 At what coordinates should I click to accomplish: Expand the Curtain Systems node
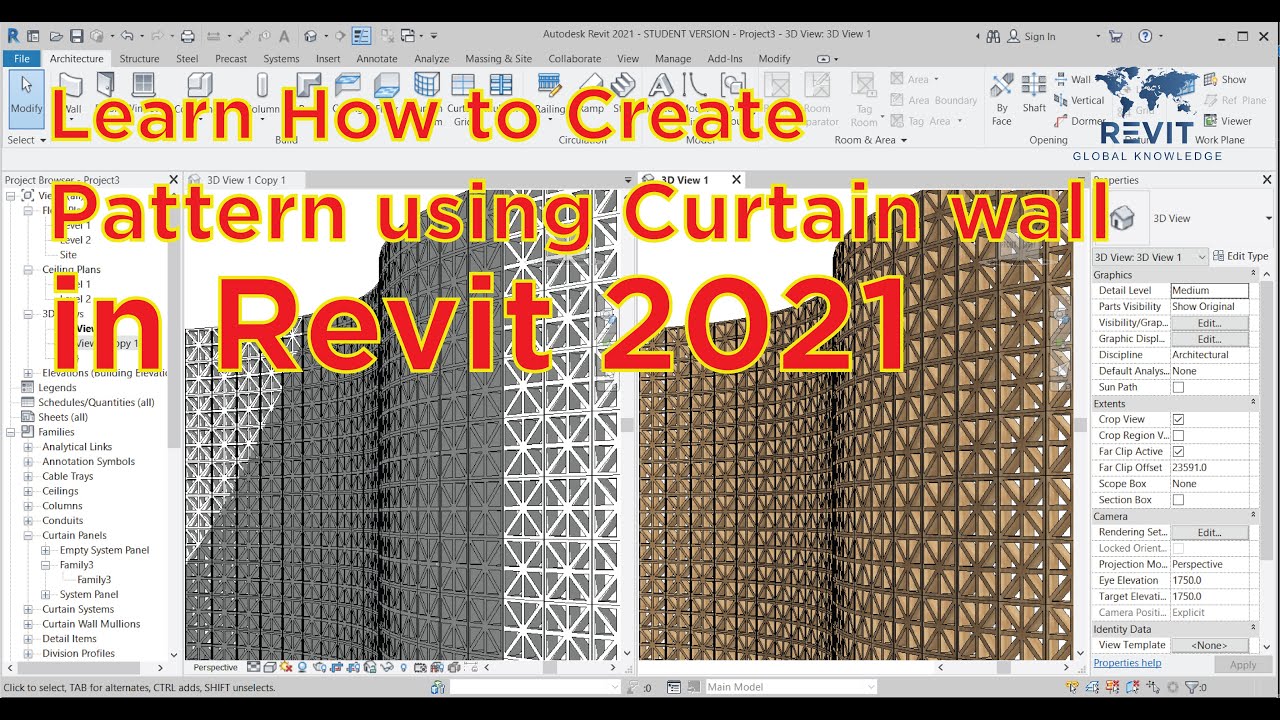pos(28,609)
